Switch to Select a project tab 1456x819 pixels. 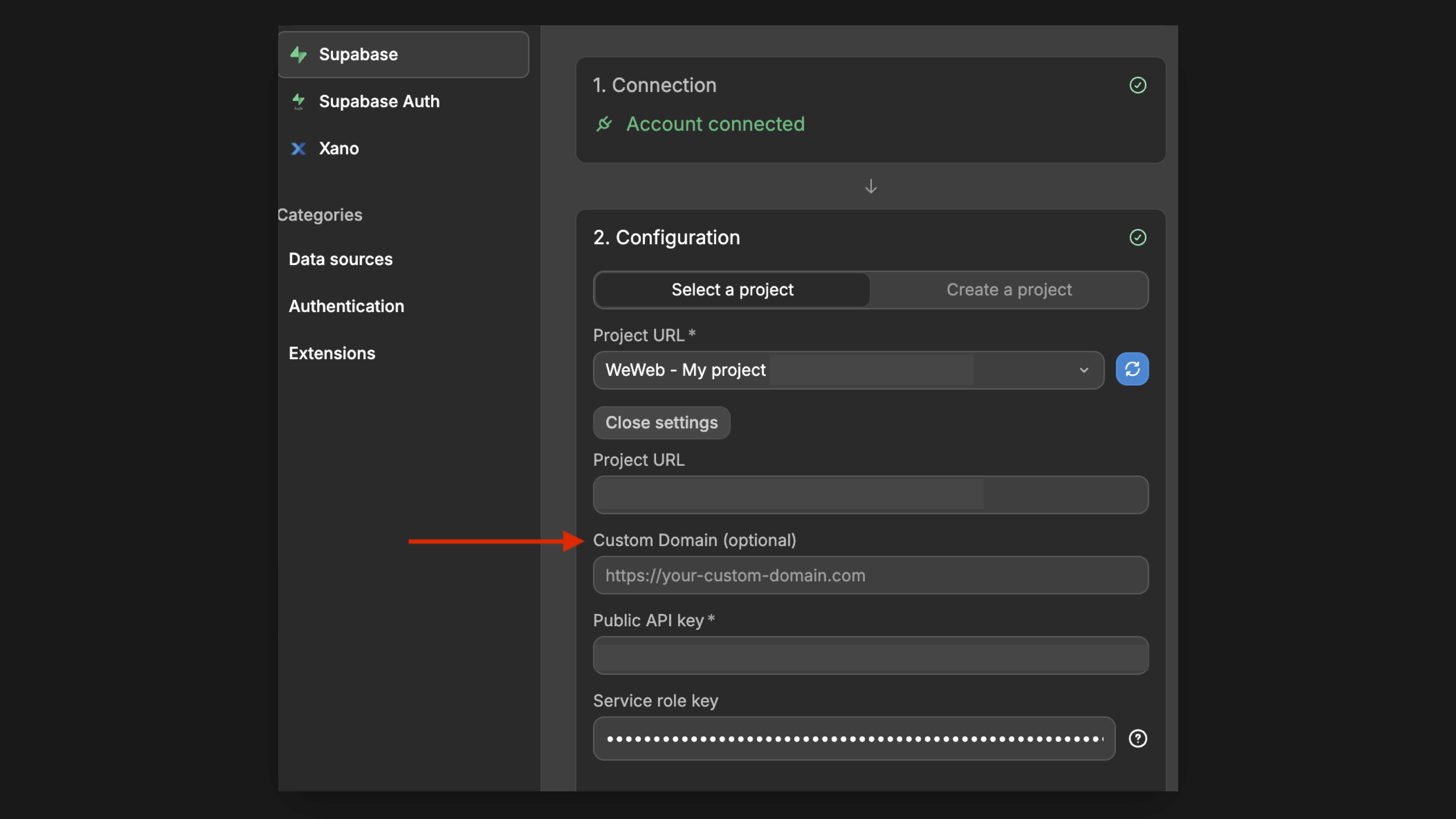click(732, 290)
